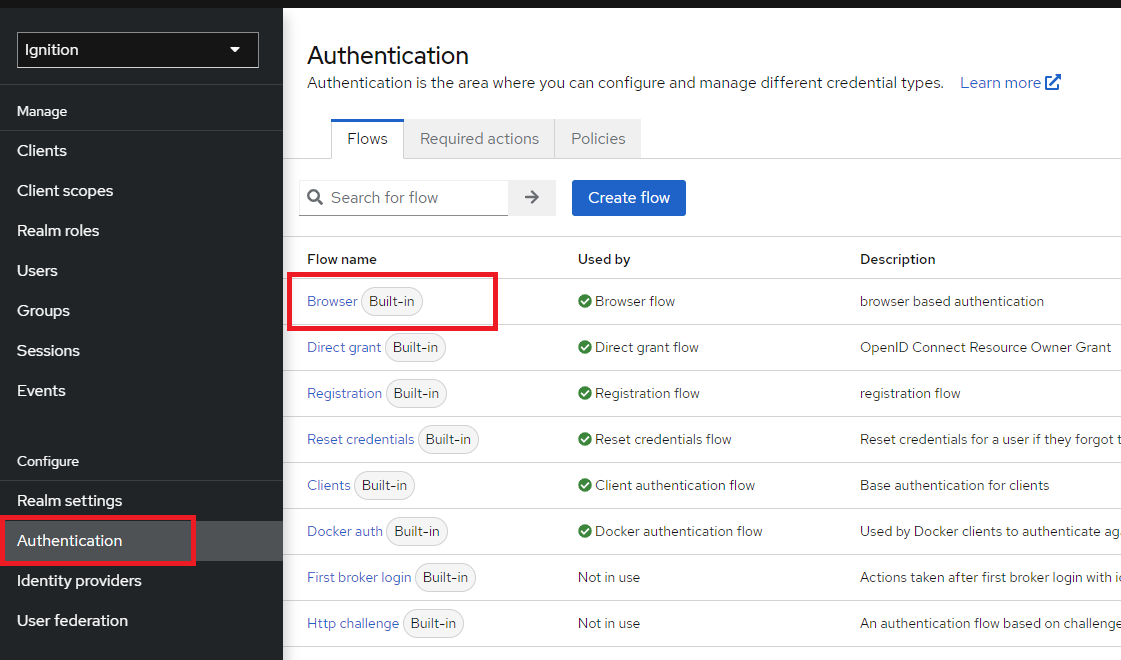Click the green check beside Docker authentication flow

pos(584,531)
